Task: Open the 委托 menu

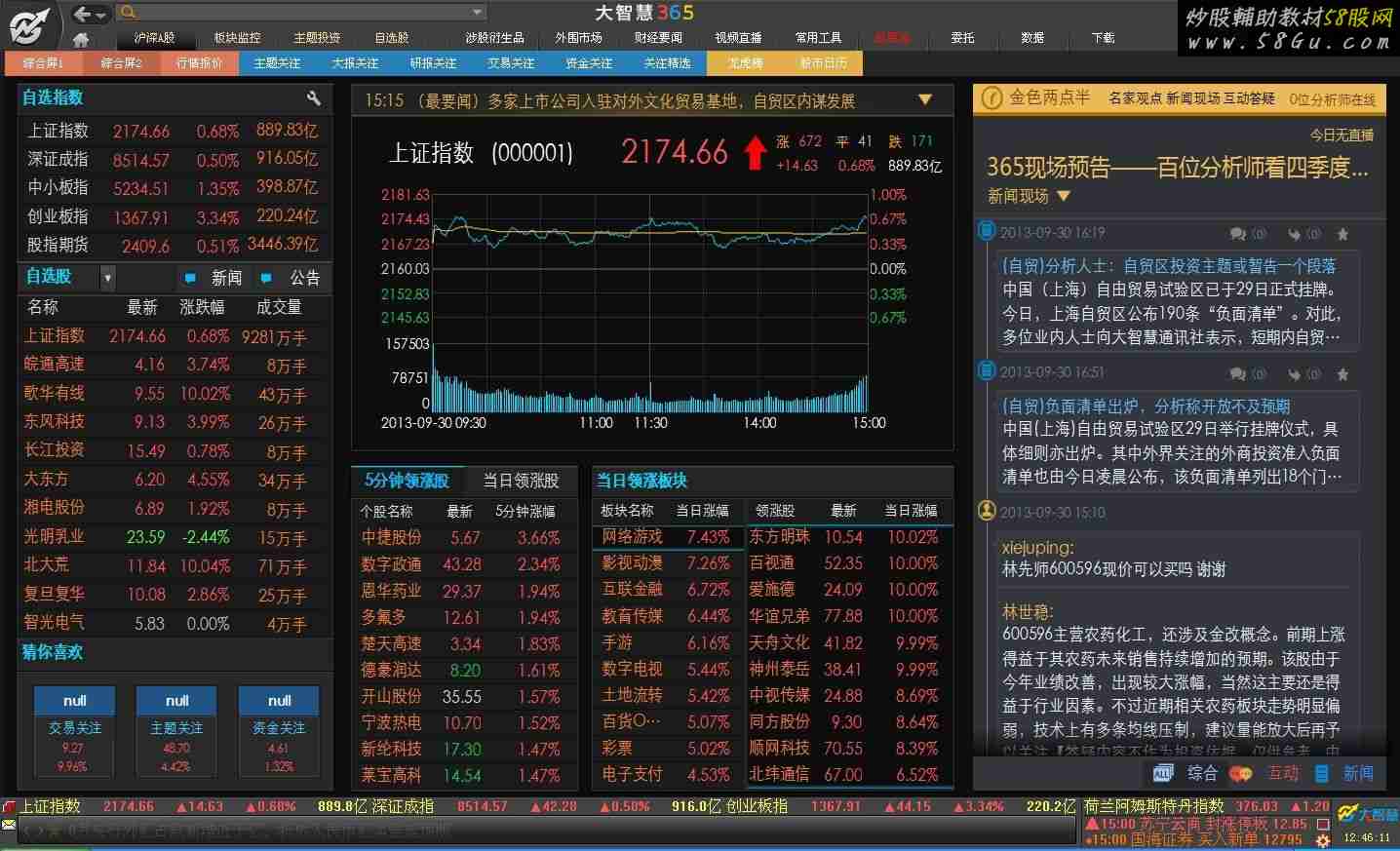Action: (x=962, y=38)
